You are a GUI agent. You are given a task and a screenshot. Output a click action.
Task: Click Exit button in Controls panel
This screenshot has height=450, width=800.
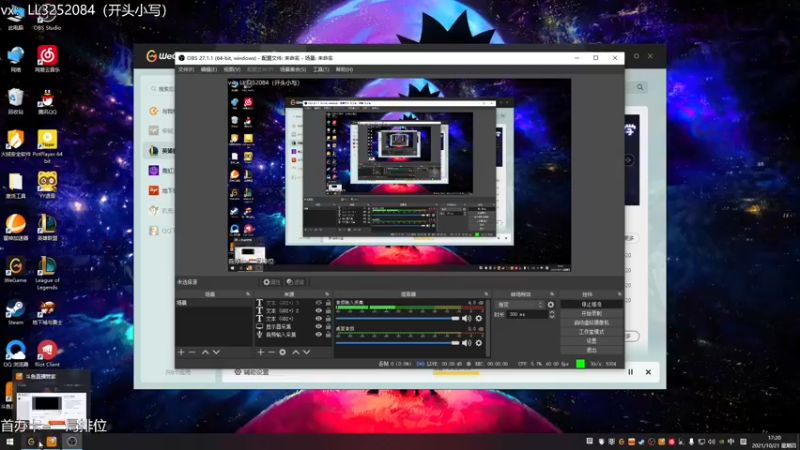591,350
